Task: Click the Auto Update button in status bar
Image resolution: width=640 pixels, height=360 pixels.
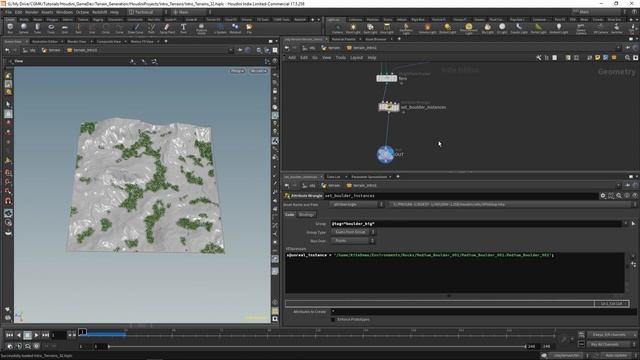Action: pos(617,356)
